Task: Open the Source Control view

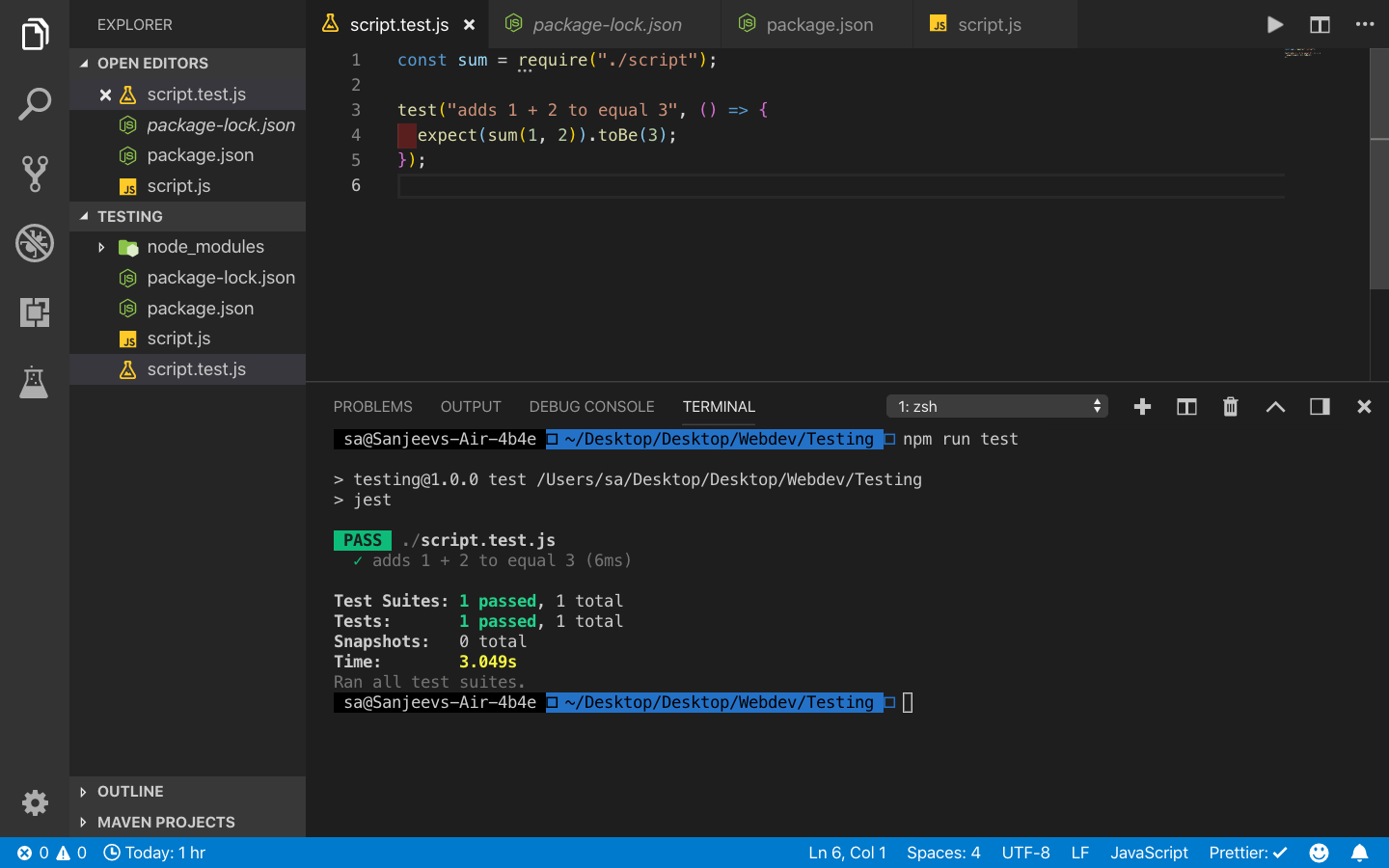Action: [35, 174]
